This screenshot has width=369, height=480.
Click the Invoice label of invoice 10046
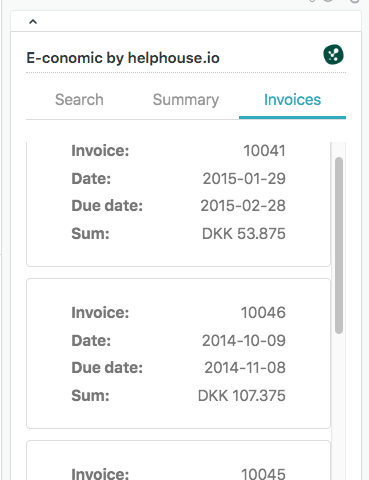tap(100, 313)
